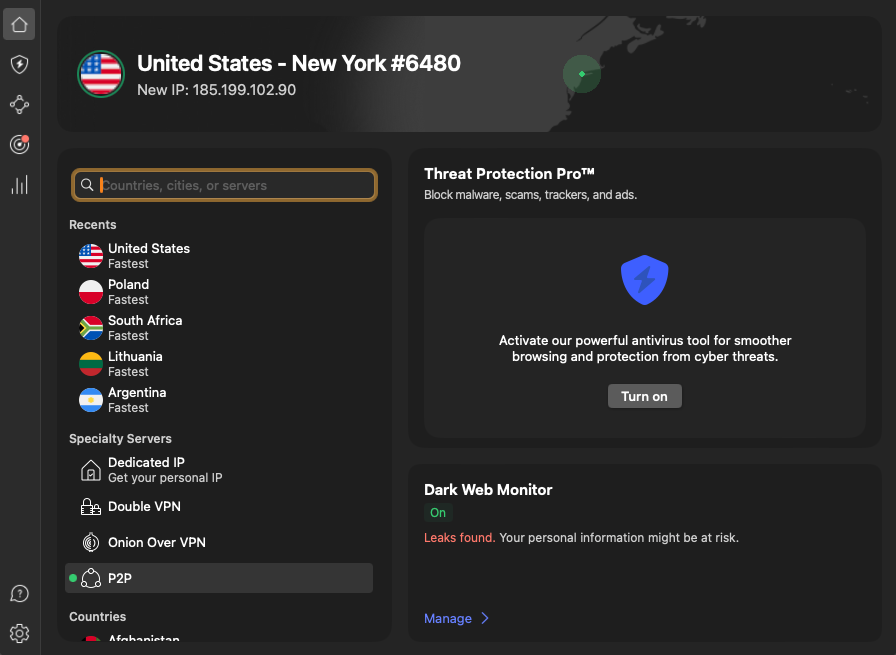Open the help question mark icon
This screenshot has height=655, width=896.
(x=19, y=593)
